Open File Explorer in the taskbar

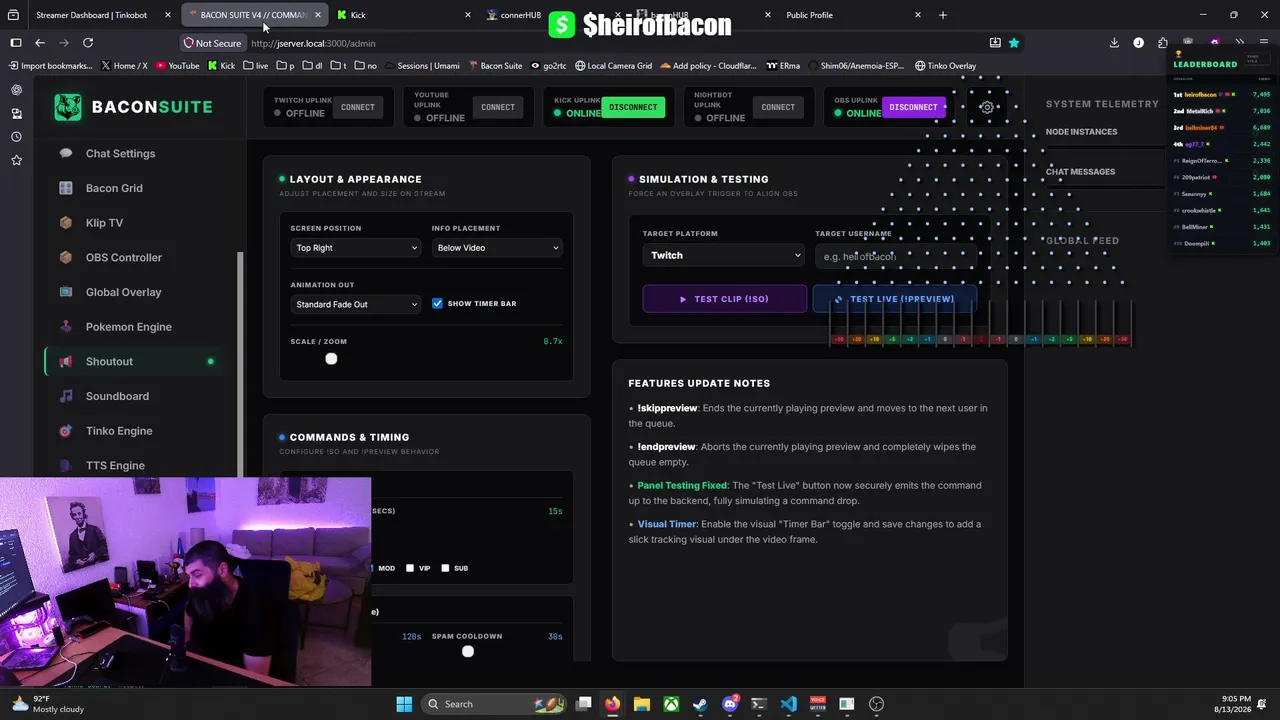point(642,704)
